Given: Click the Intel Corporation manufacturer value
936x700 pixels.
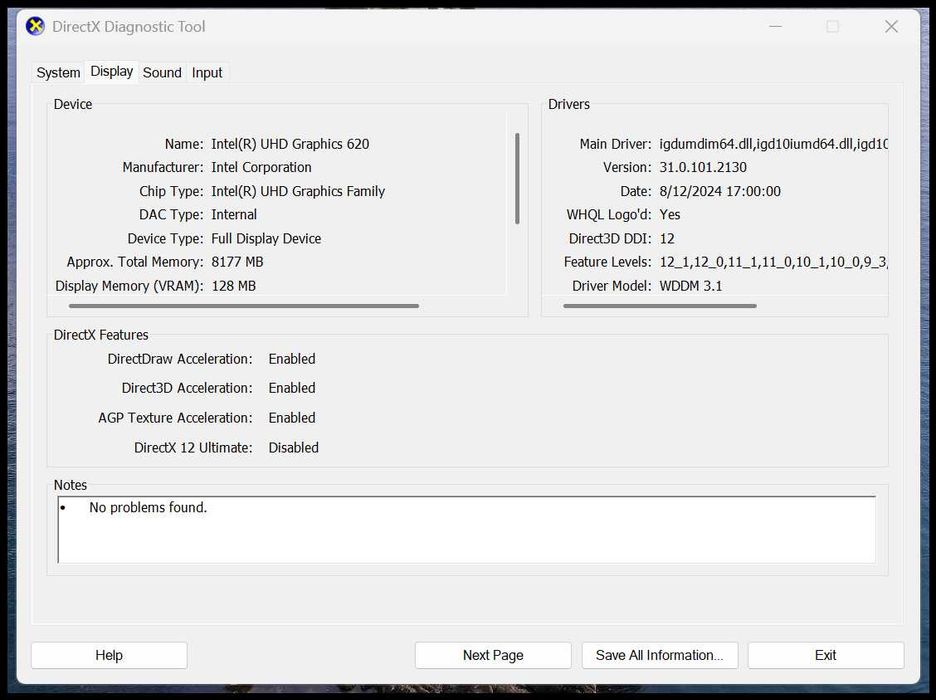Looking at the screenshot, I should 261,167.
